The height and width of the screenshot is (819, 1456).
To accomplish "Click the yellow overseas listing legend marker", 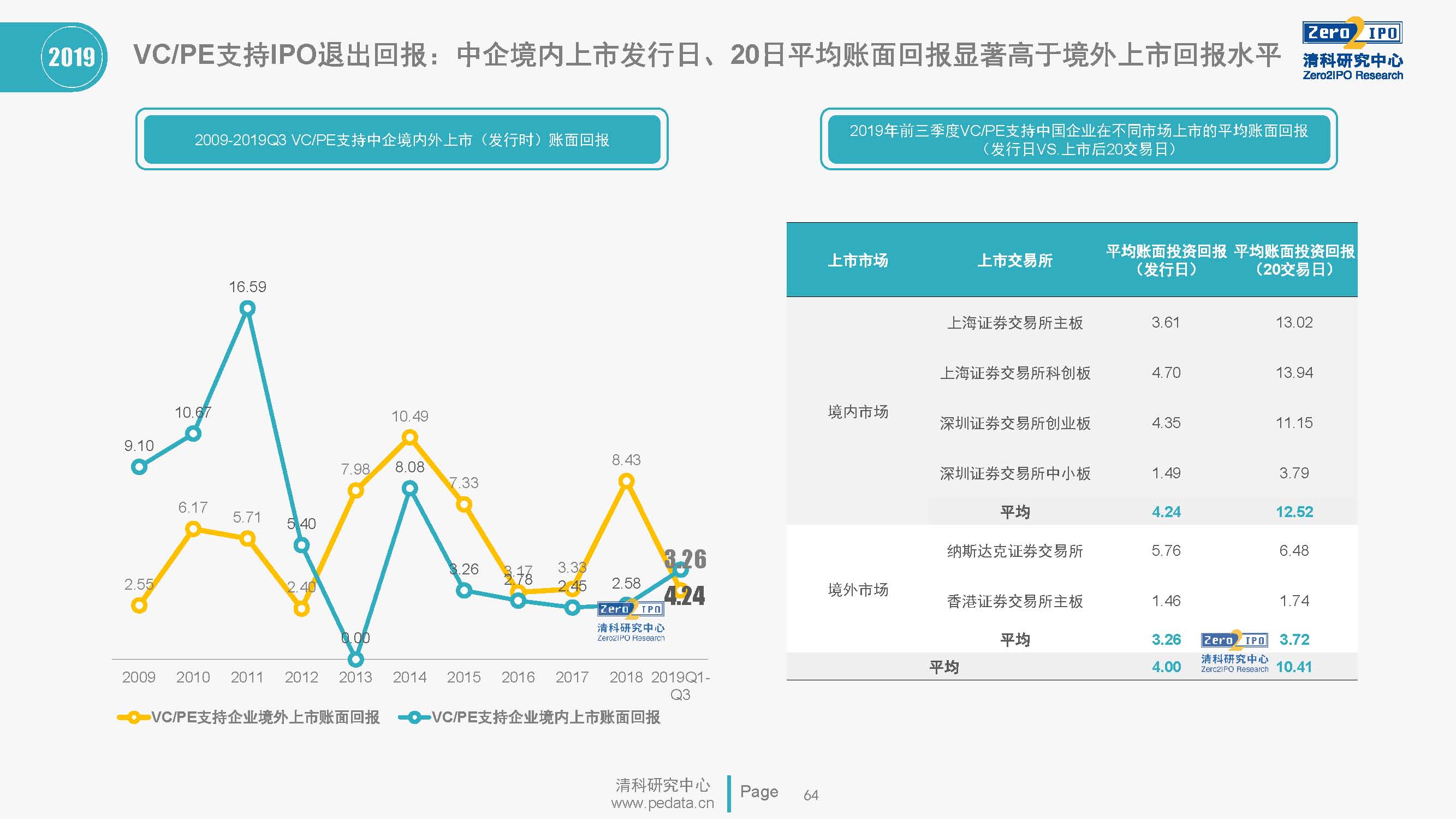I will (133, 717).
